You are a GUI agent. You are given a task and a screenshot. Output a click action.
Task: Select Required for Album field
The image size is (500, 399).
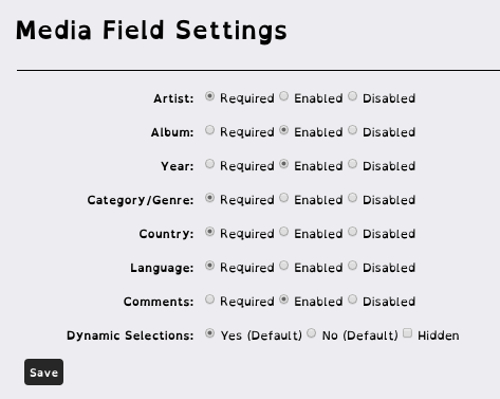tap(210, 130)
